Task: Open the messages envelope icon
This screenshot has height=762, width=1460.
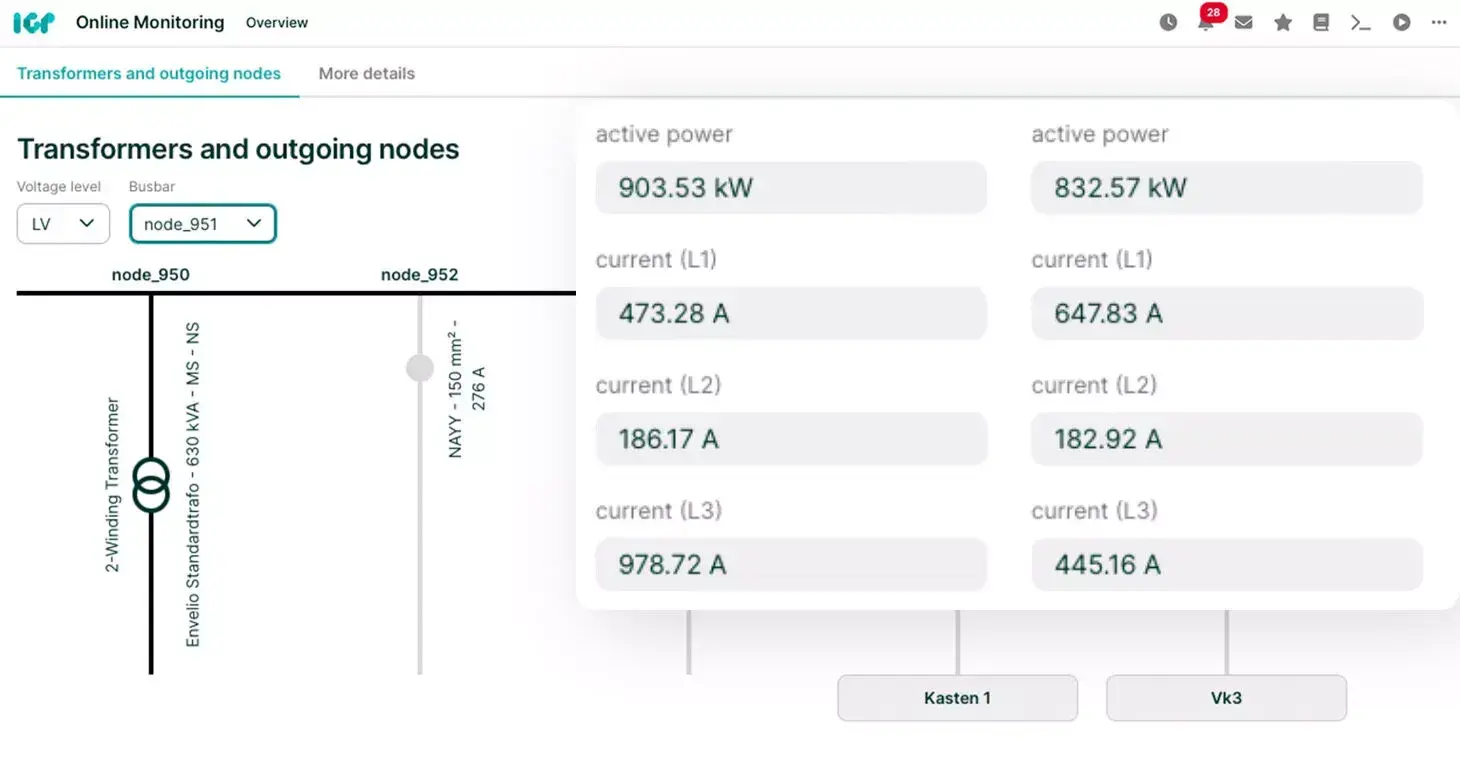Action: click(x=1243, y=22)
